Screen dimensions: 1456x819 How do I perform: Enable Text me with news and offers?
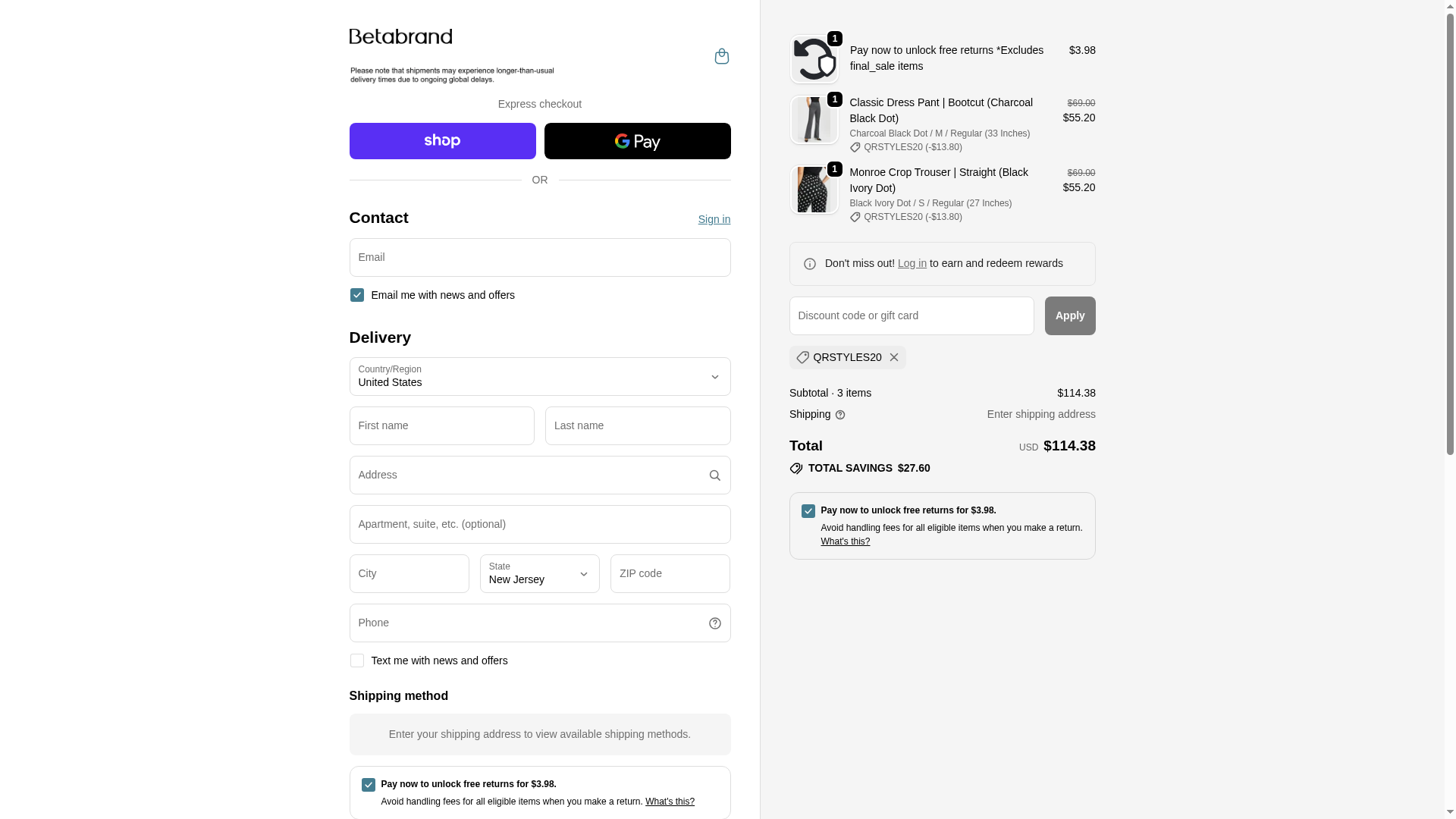pyautogui.click(x=357, y=661)
